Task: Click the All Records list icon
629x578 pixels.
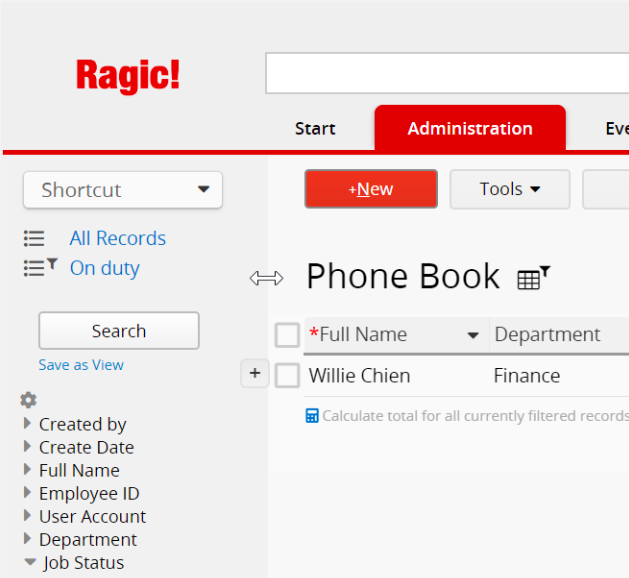Action: pyautogui.click(x=34, y=238)
